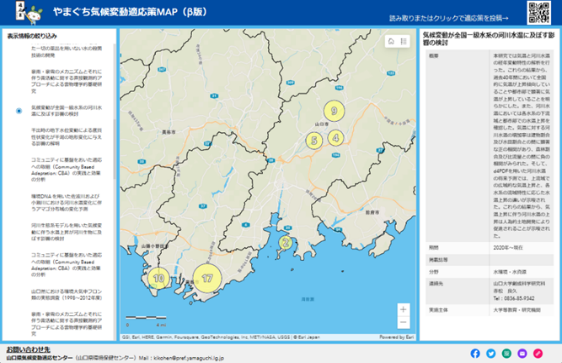
Task: Click the やまぐち気候変動適応策MAP header title
Action: point(130,12)
